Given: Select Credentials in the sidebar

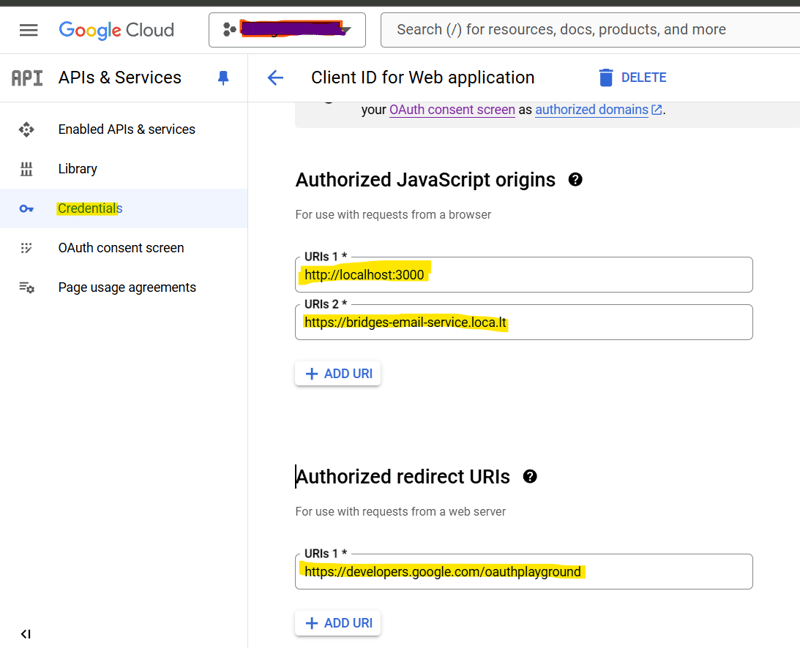Looking at the screenshot, I should click(x=90, y=208).
